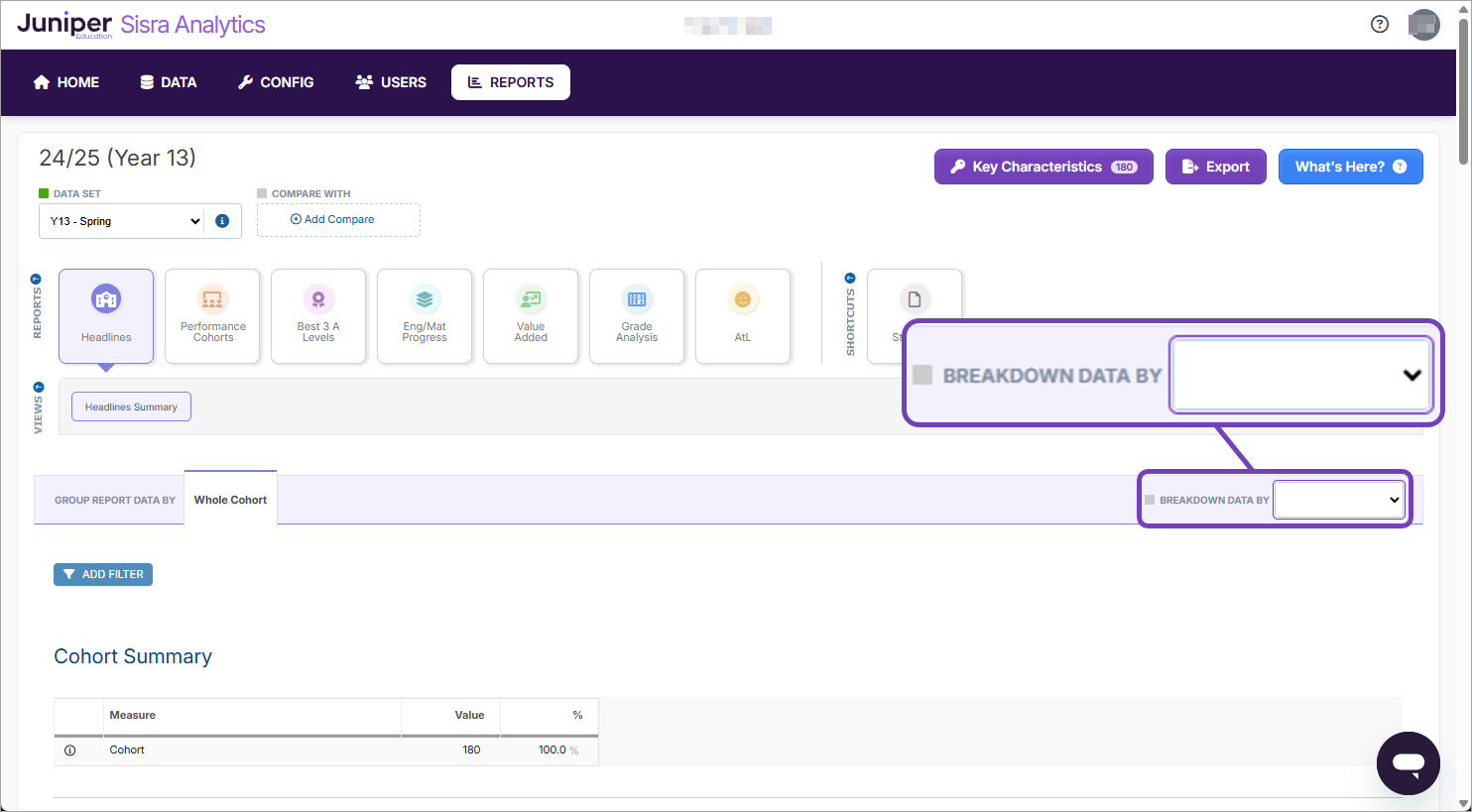Go to the USERS menu
This screenshot has height=812, width=1472.
pos(391,82)
